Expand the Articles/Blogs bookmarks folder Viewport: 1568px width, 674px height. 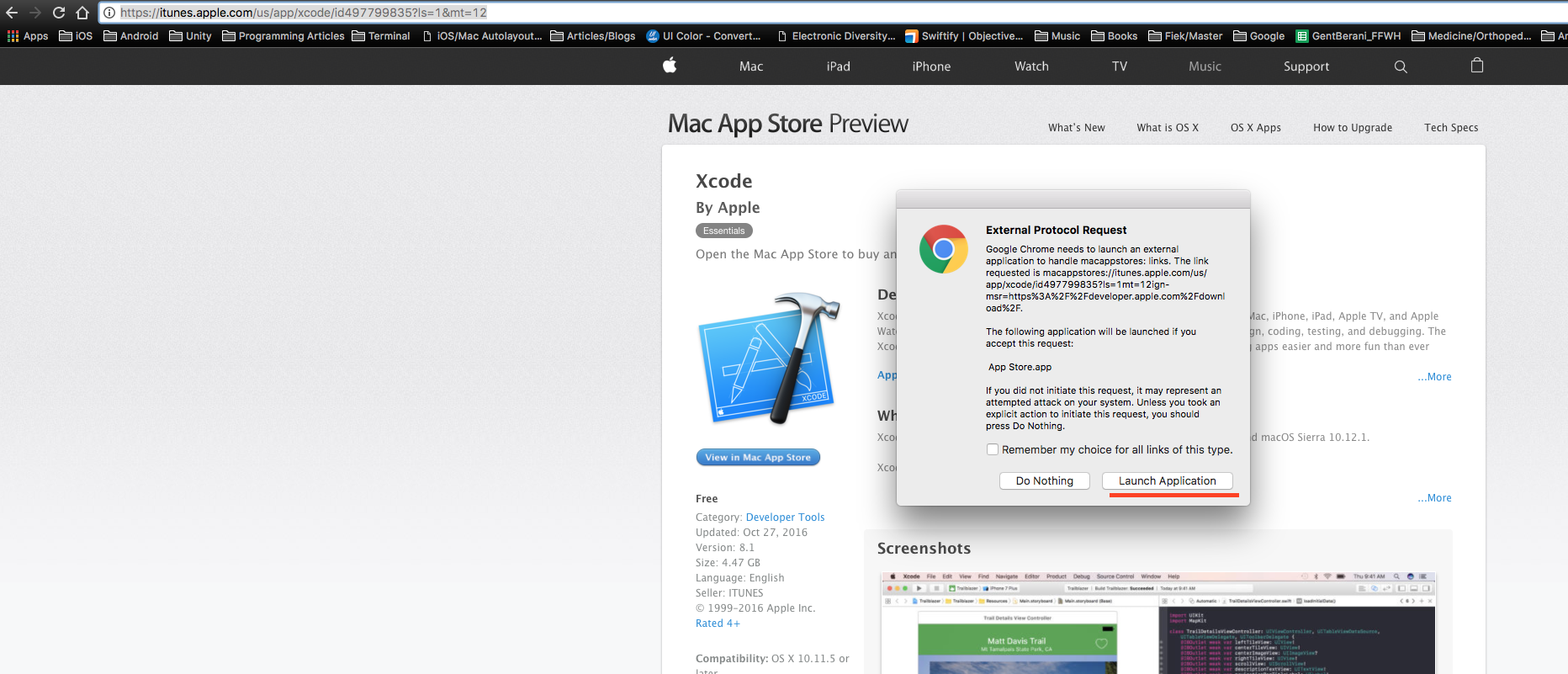pyautogui.click(x=593, y=36)
